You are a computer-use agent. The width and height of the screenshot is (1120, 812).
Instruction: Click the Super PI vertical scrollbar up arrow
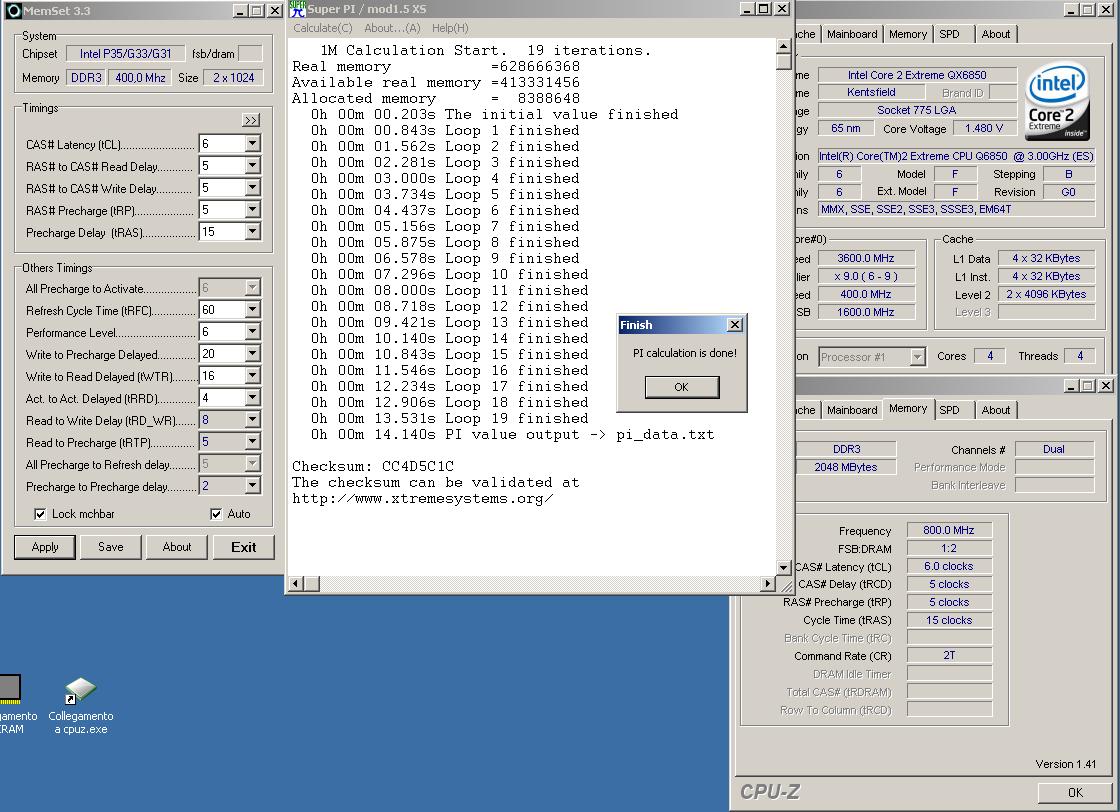(784, 46)
